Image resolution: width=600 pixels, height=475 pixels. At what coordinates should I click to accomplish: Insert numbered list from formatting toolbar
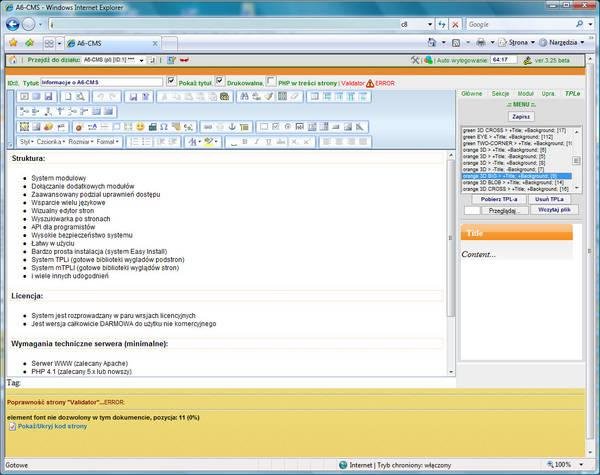[x=134, y=142]
